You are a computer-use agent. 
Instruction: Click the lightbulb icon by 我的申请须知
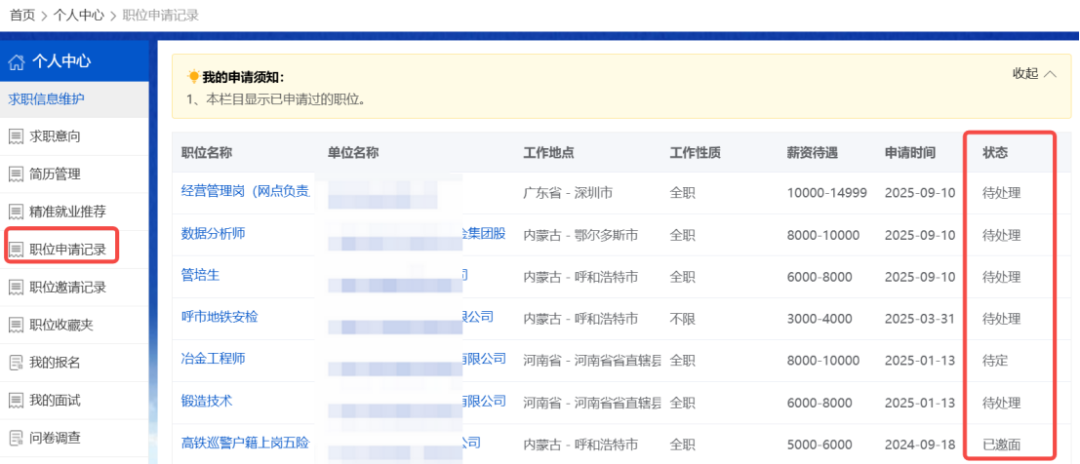click(193, 77)
